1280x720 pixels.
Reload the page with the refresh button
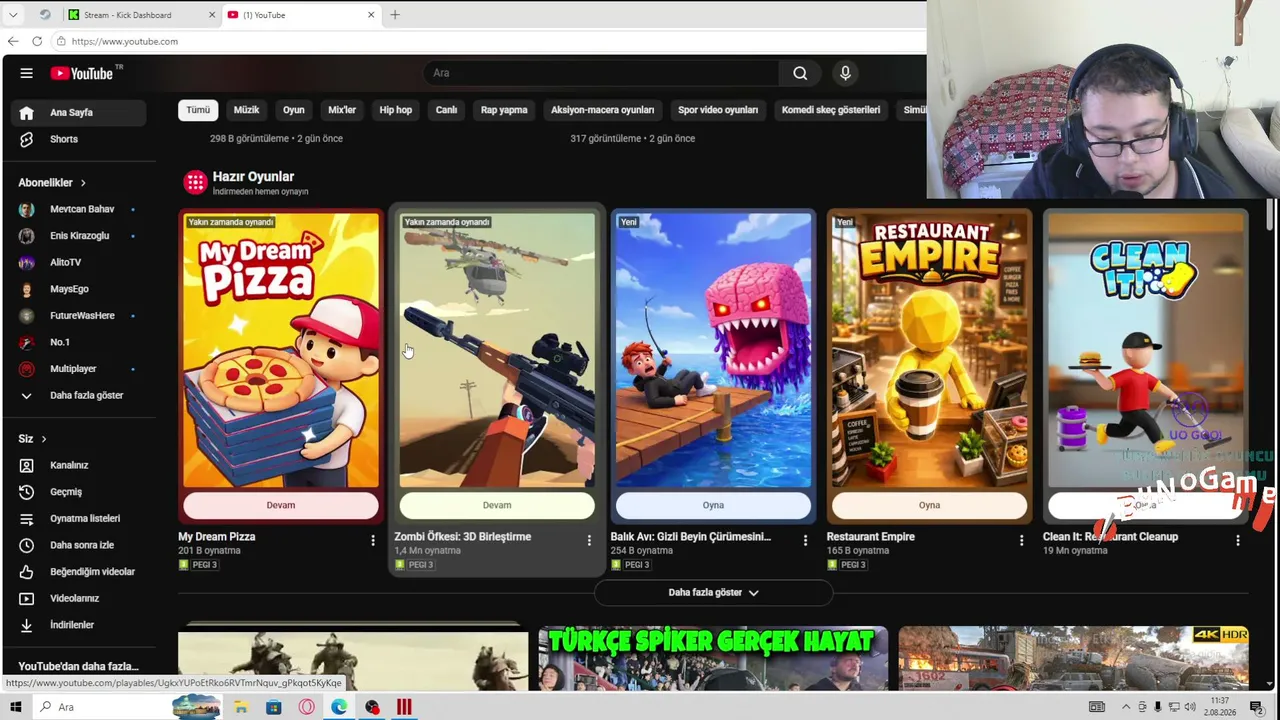click(37, 41)
